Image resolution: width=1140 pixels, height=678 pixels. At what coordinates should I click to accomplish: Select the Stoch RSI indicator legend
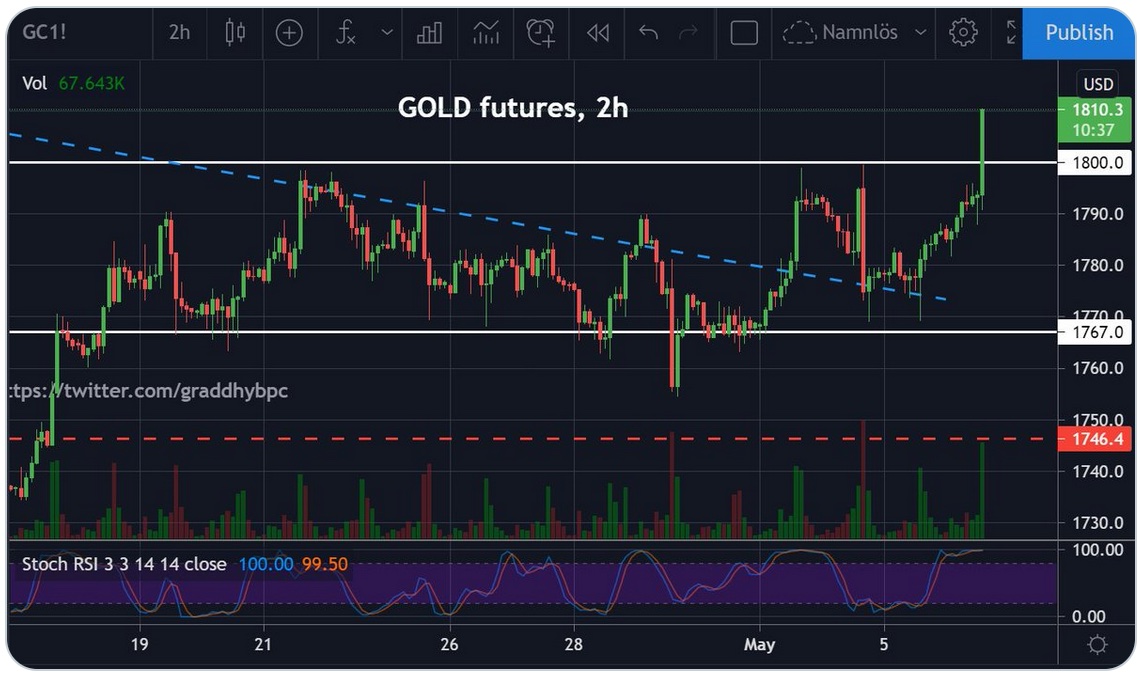(124, 565)
